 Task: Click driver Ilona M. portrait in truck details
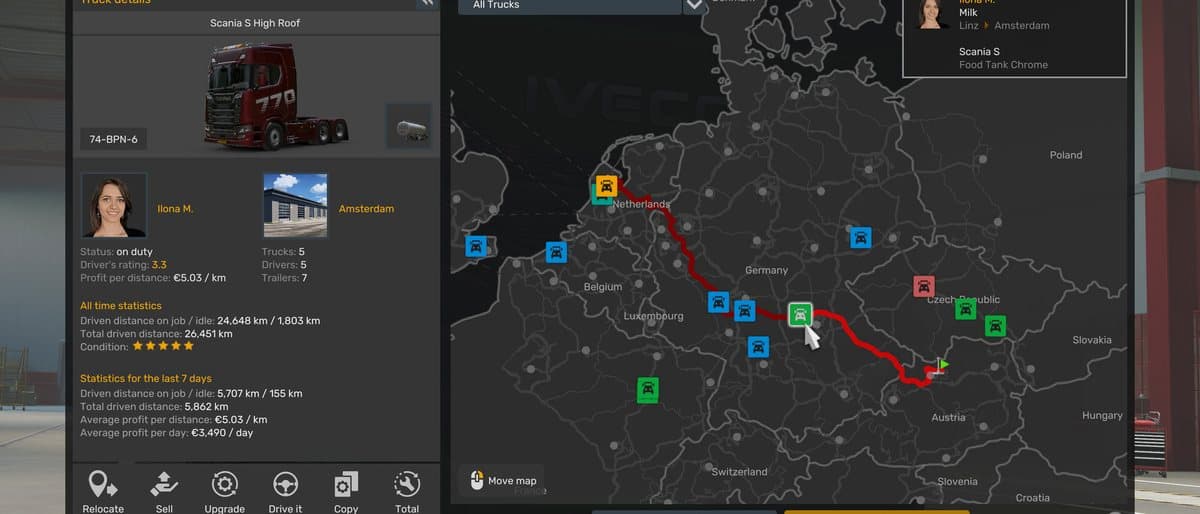pos(113,206)
